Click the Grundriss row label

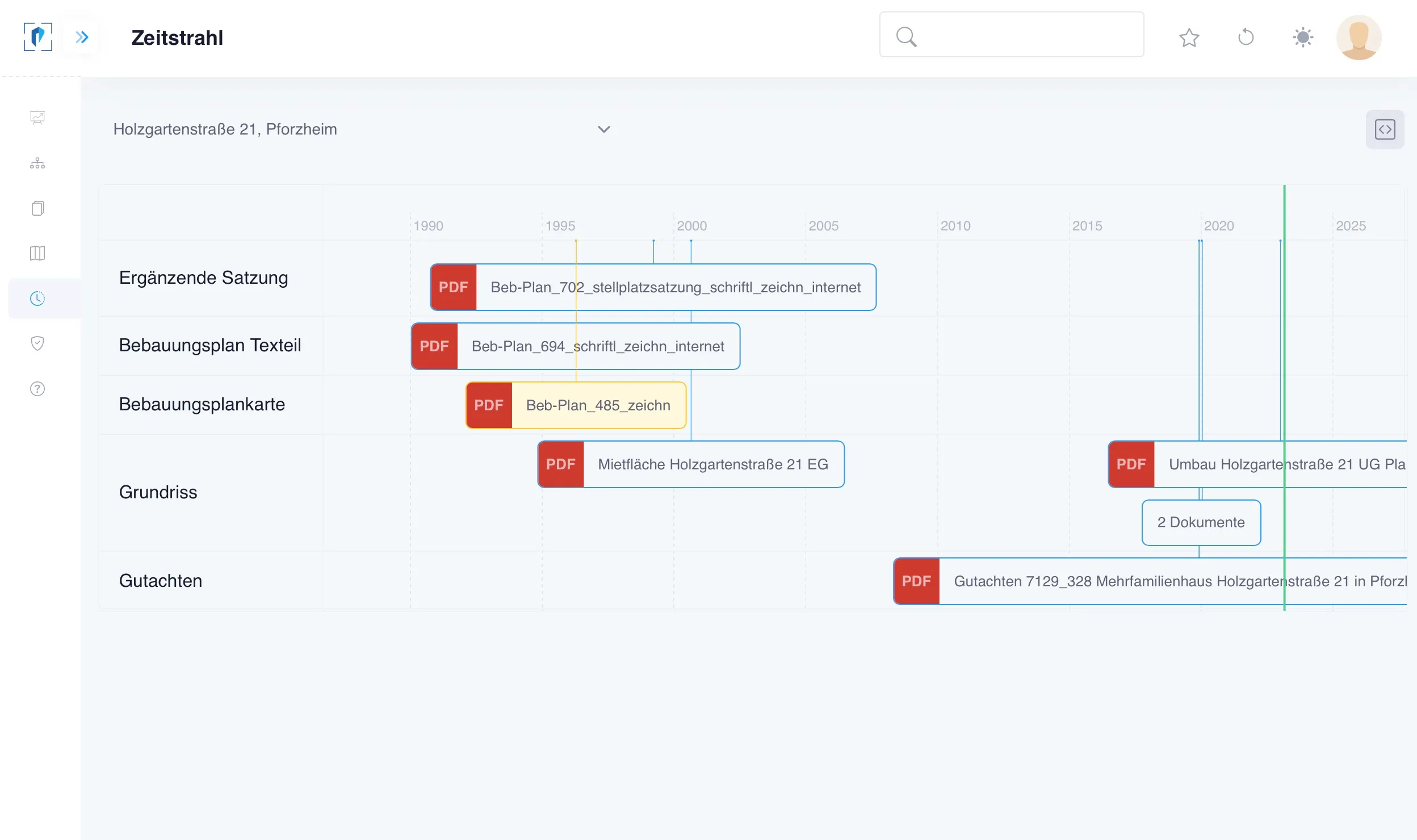(x=158, y=492)
